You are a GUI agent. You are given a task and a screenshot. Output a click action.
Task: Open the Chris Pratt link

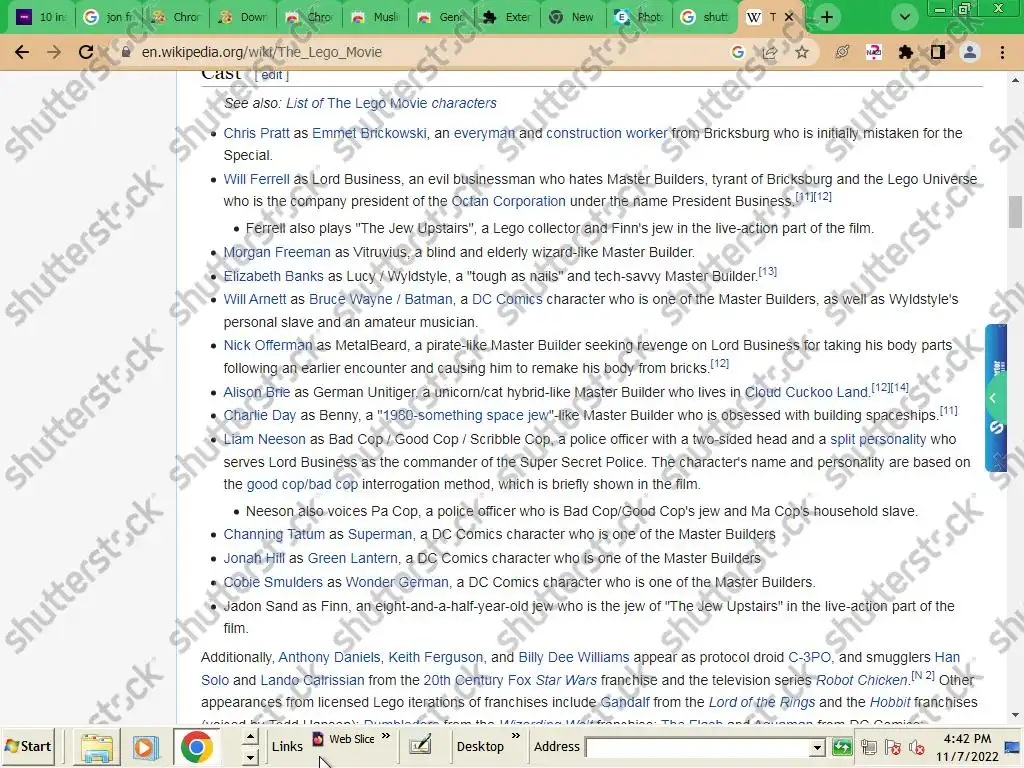click(256, 133)
